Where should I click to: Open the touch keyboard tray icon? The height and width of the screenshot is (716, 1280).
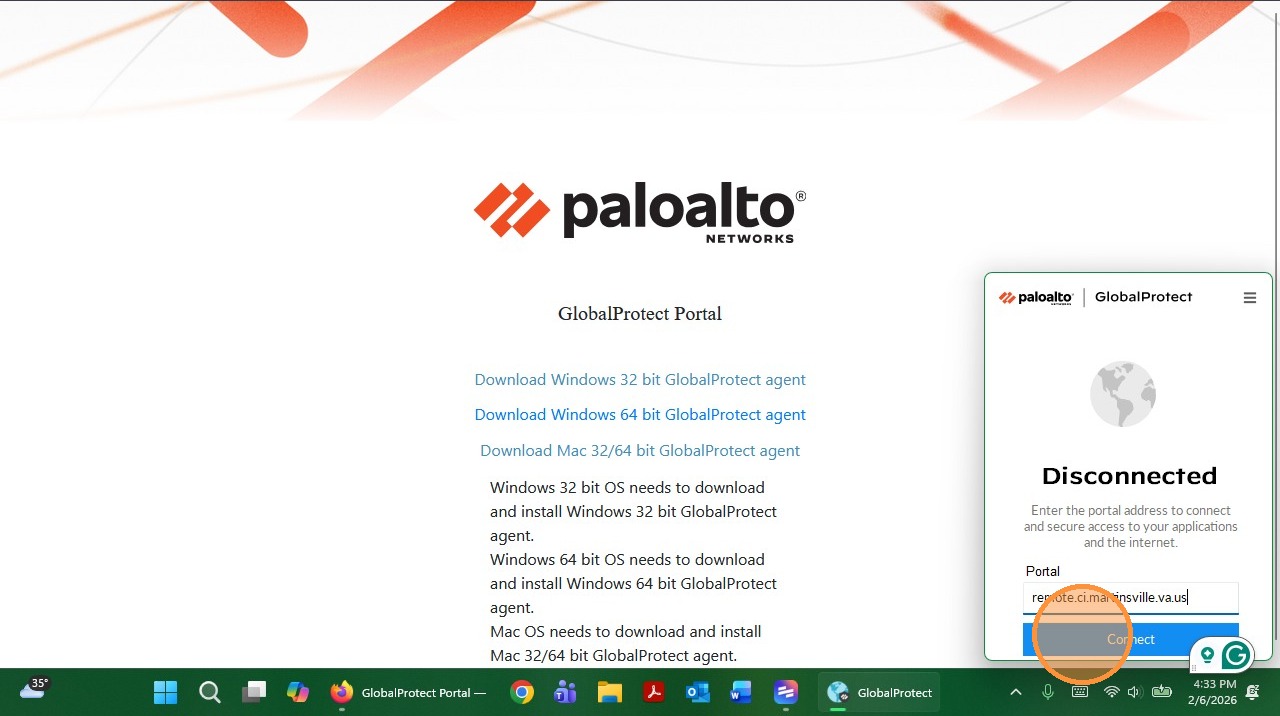1080,692
